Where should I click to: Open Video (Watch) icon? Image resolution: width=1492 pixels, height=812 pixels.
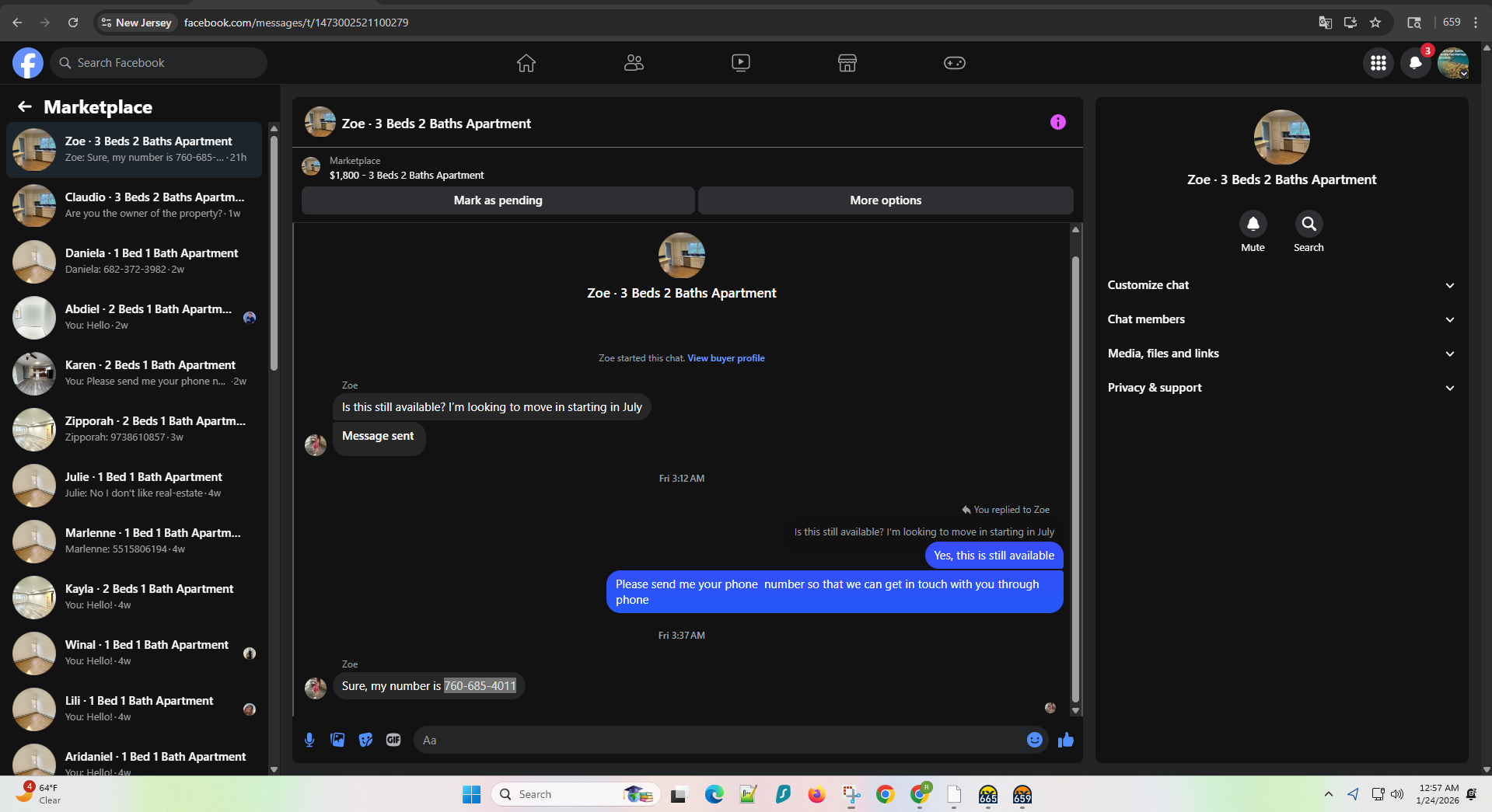click(741, 63)
